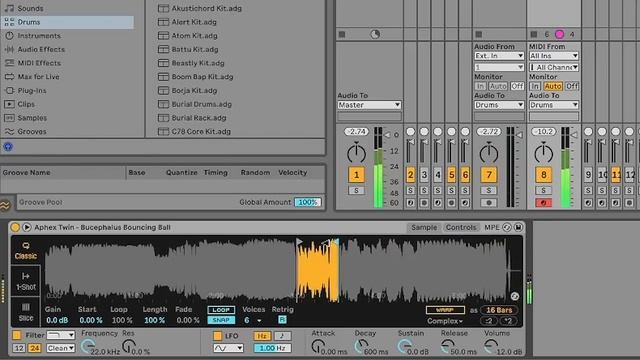Click the filter Frequency knob
The image size is (640, 360).
coord(87,346)
